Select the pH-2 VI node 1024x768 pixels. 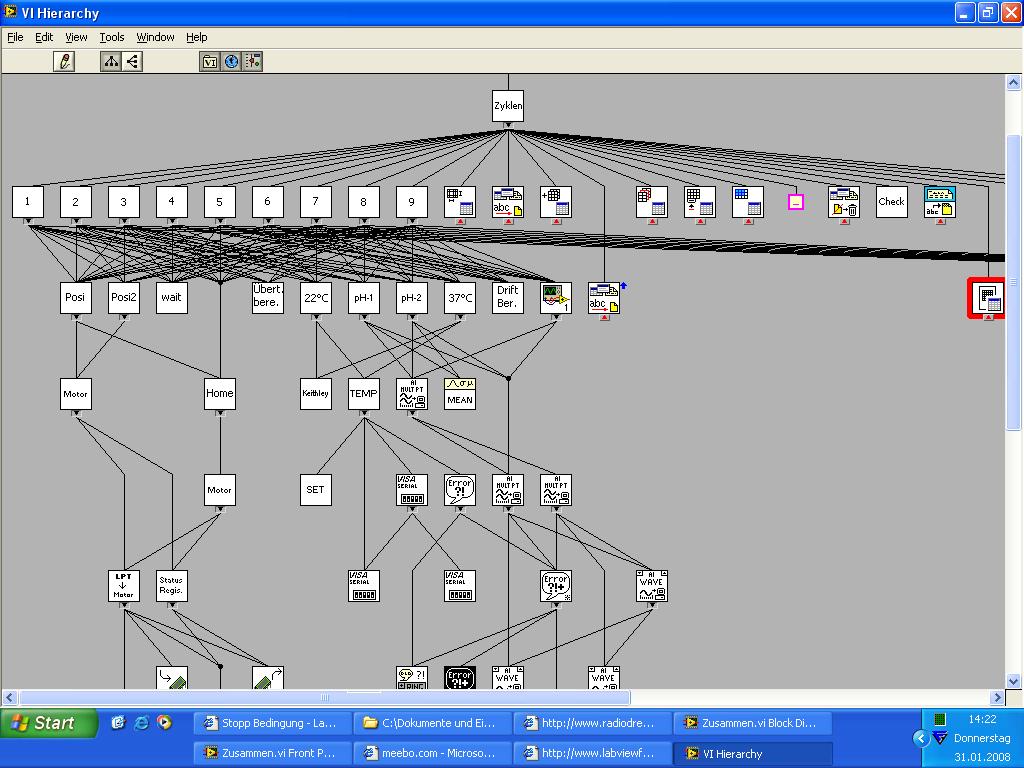[411, 298]
